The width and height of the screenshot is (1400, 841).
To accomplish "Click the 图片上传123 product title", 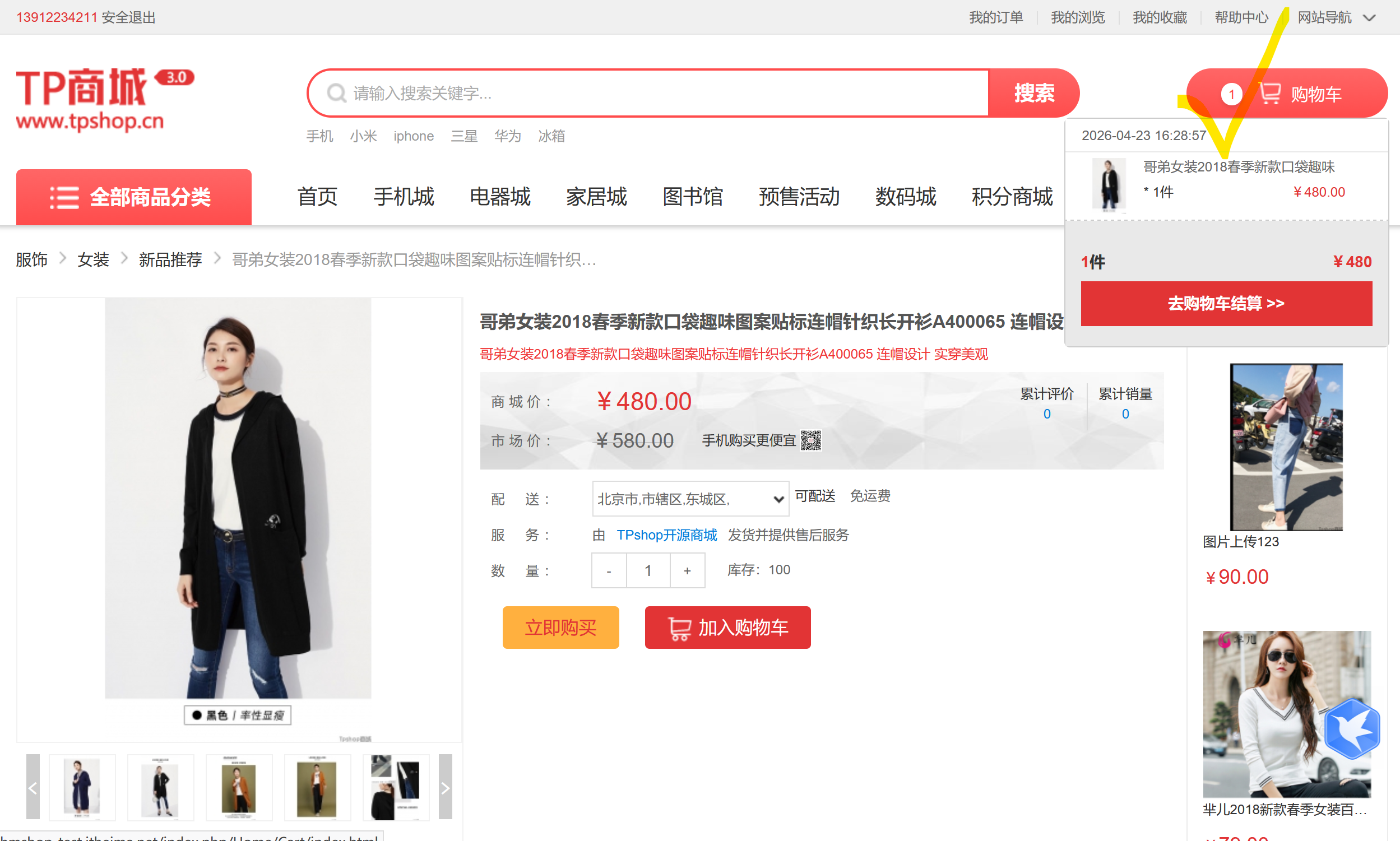I will click(x=1241, y=542).
